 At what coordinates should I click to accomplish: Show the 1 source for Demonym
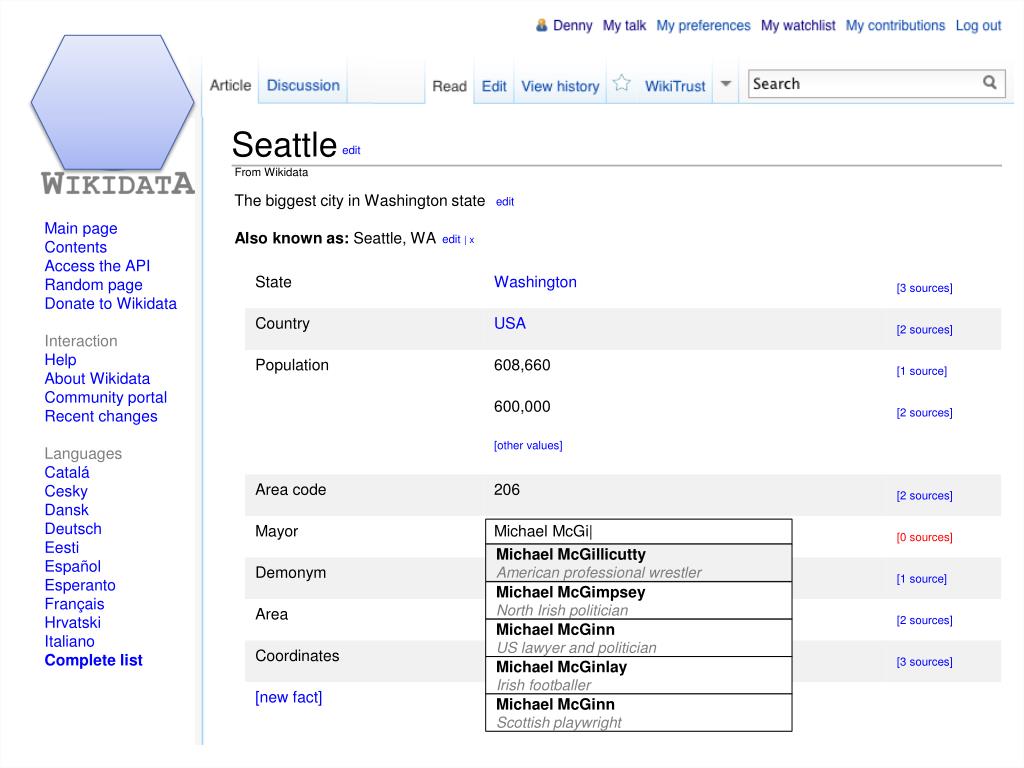point(921,579)
